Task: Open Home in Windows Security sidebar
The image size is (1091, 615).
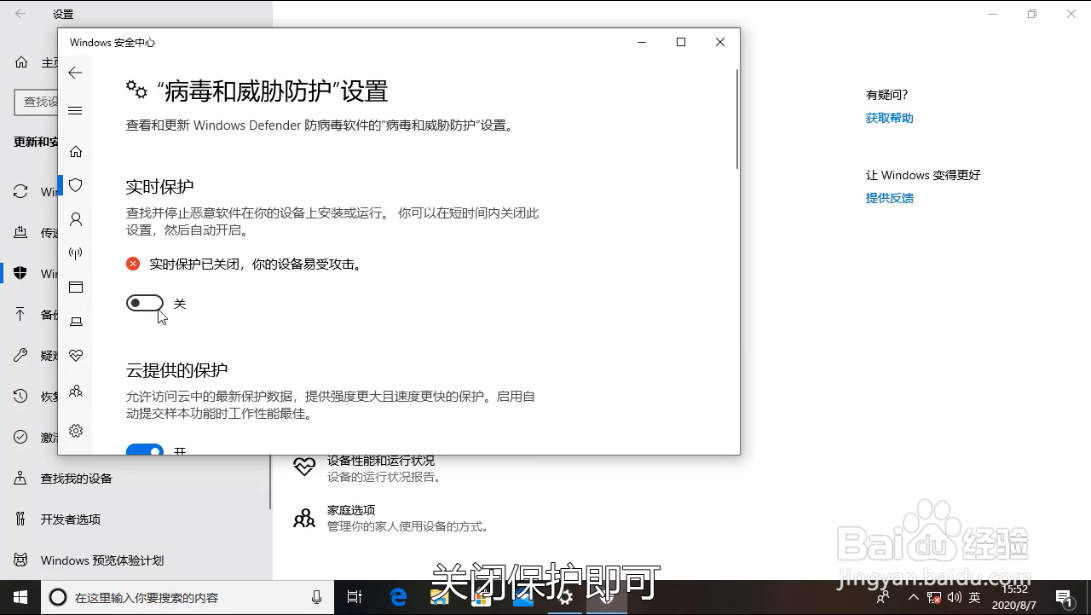Action: [x=76, y=150]
